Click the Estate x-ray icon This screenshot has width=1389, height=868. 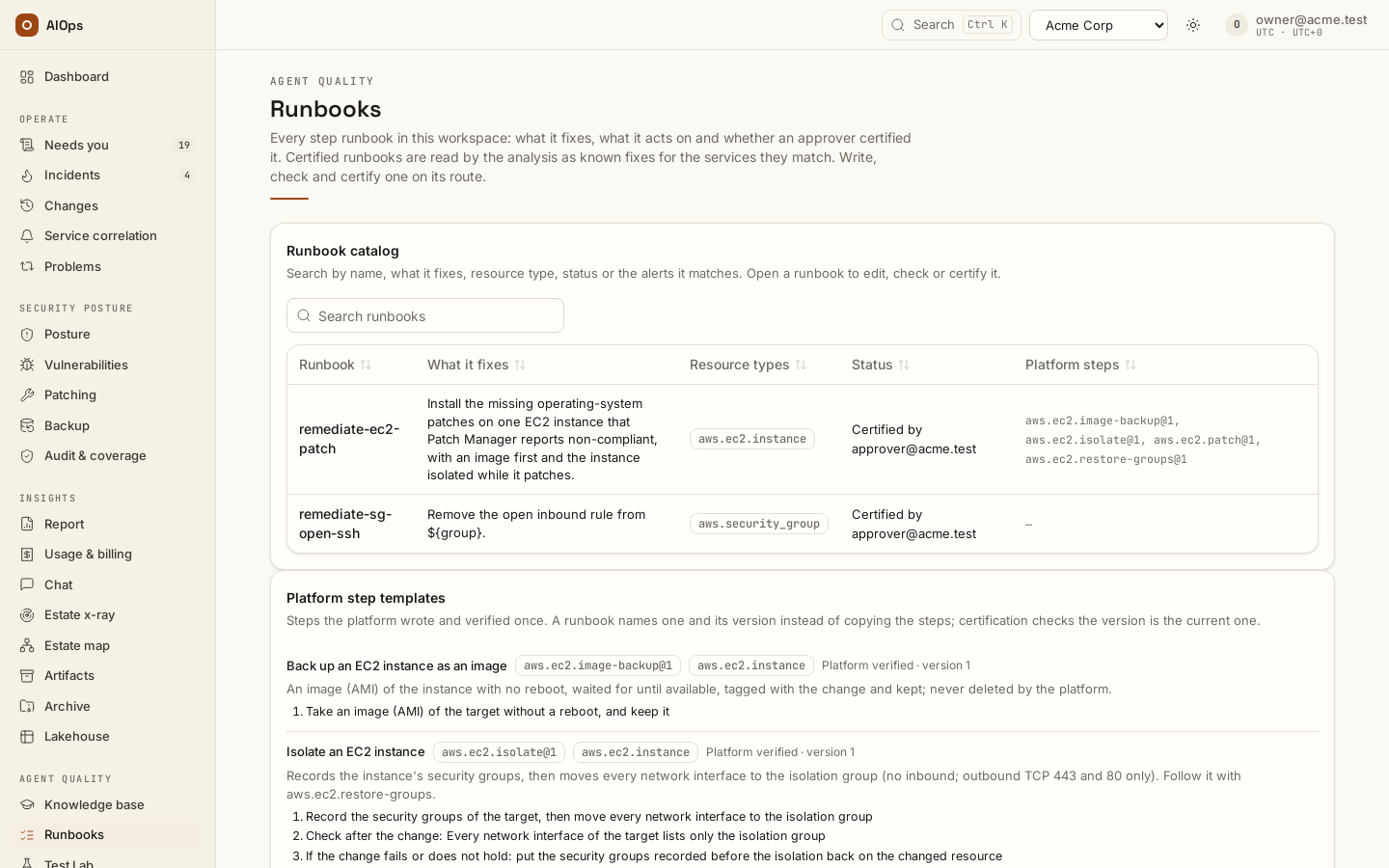coord(27,614)
